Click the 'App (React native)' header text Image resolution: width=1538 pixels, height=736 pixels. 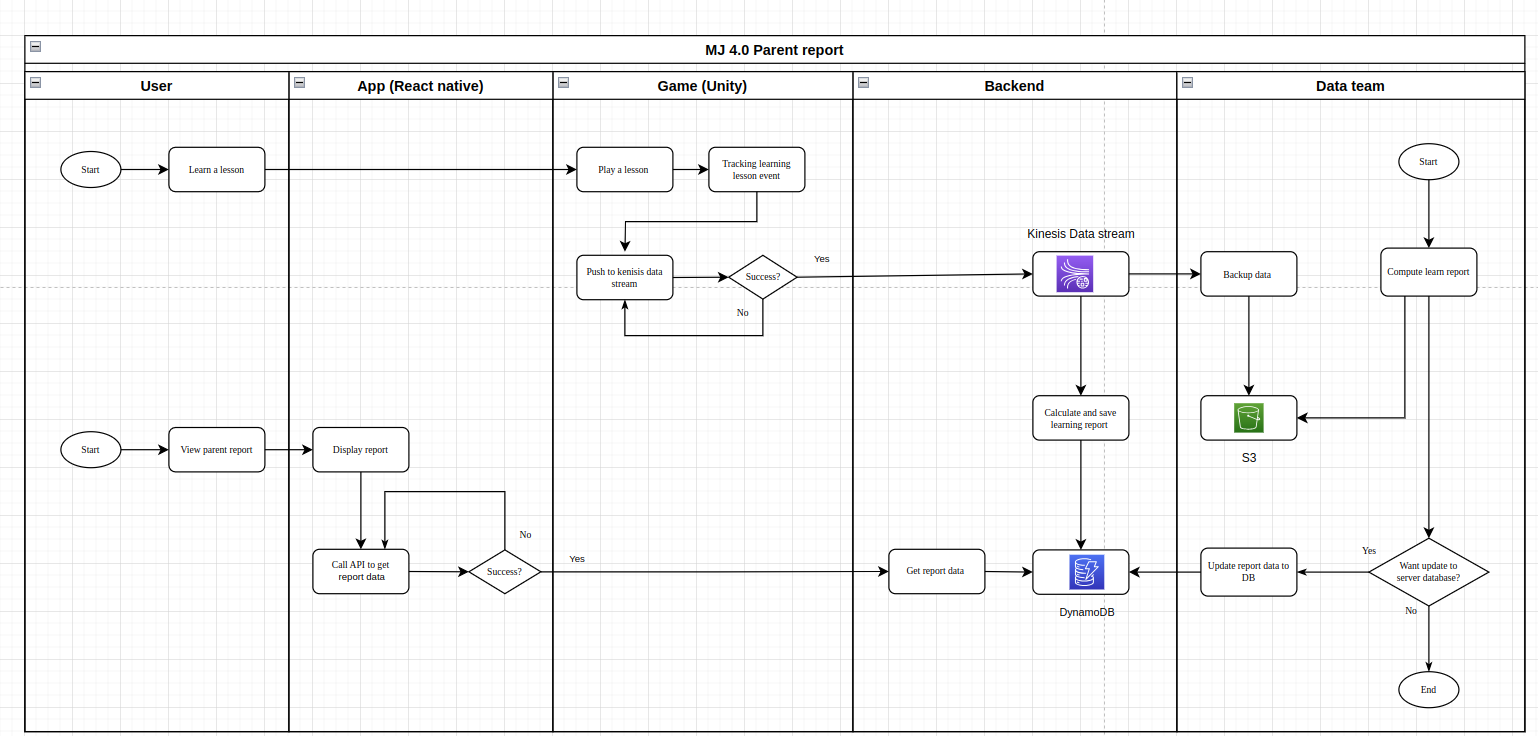tap(420, 86)
